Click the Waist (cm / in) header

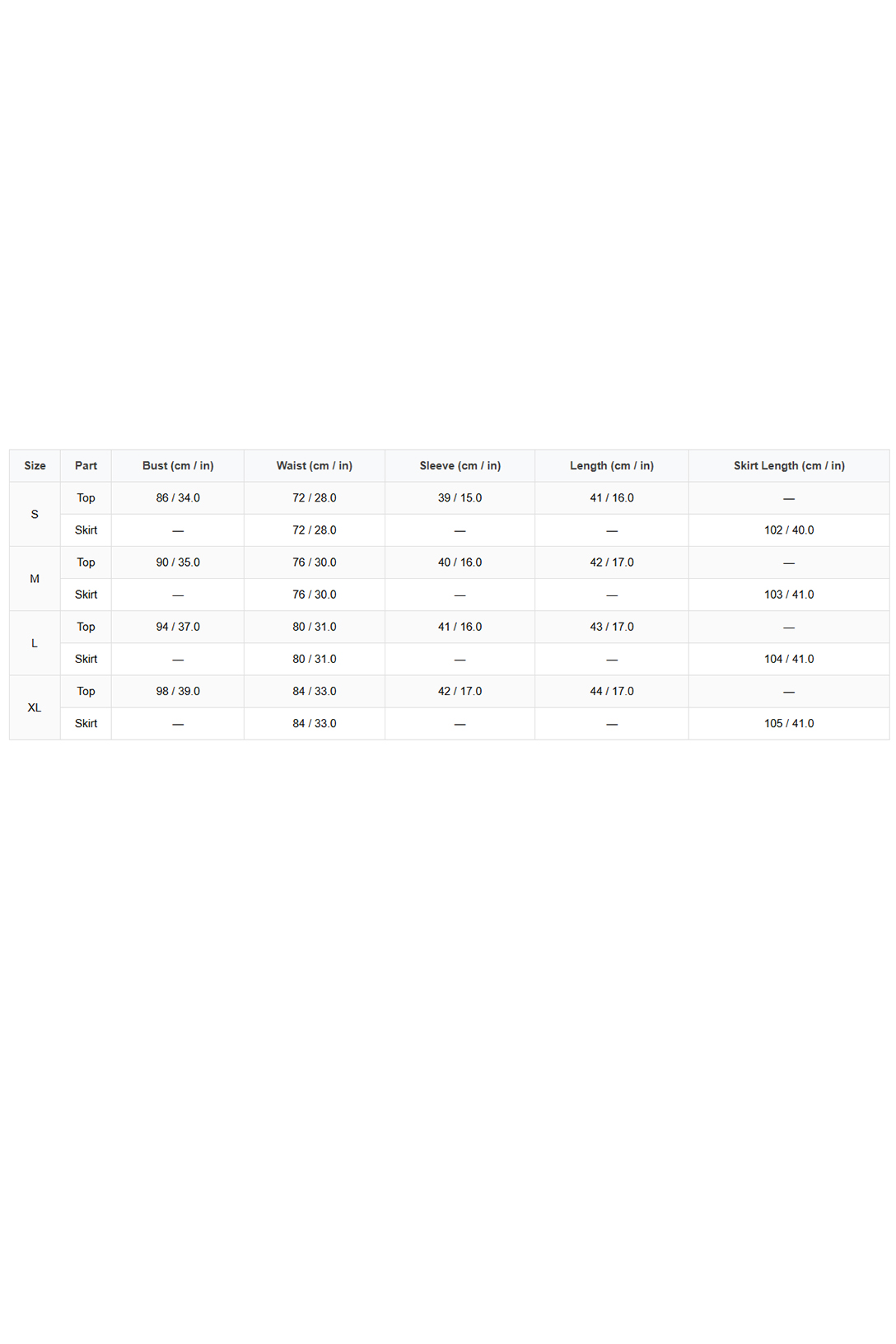(x=315, y=465)
